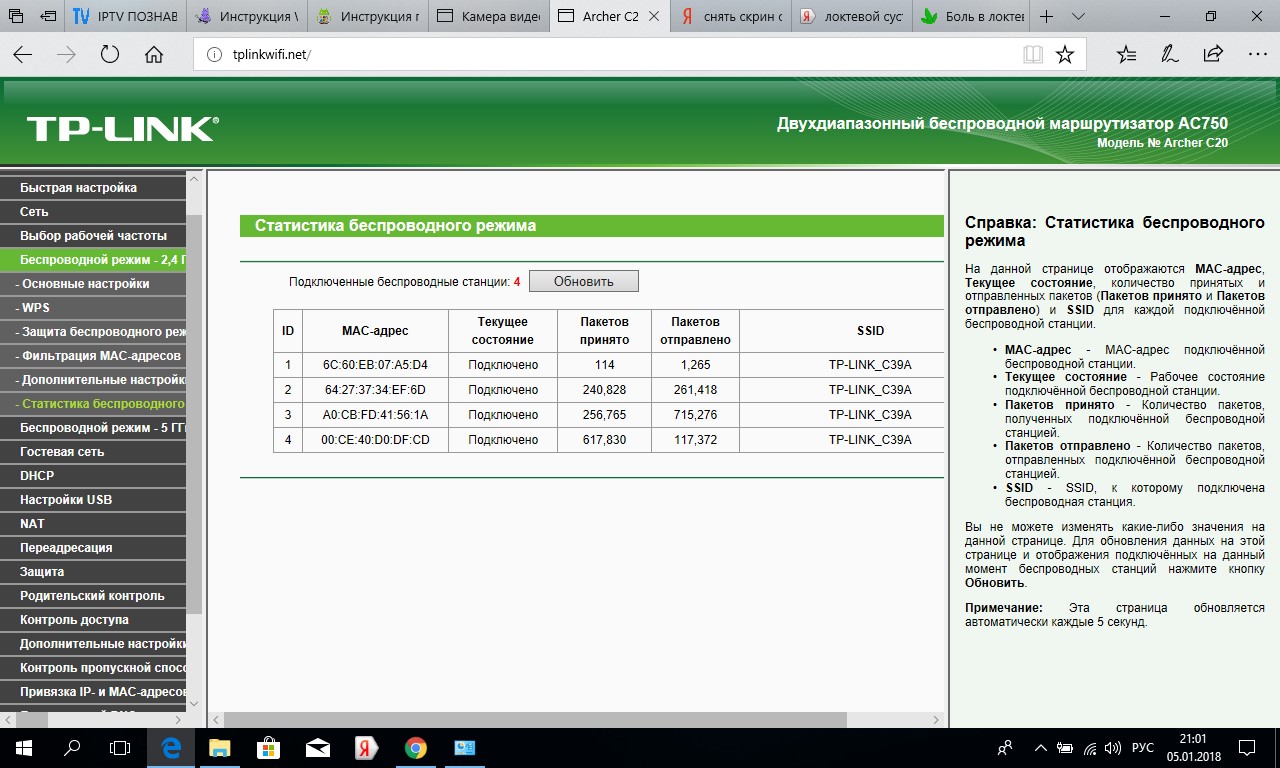1280x768 pixels.
Task: Open a new browser tab with plus
Action: pos(1046,17)
